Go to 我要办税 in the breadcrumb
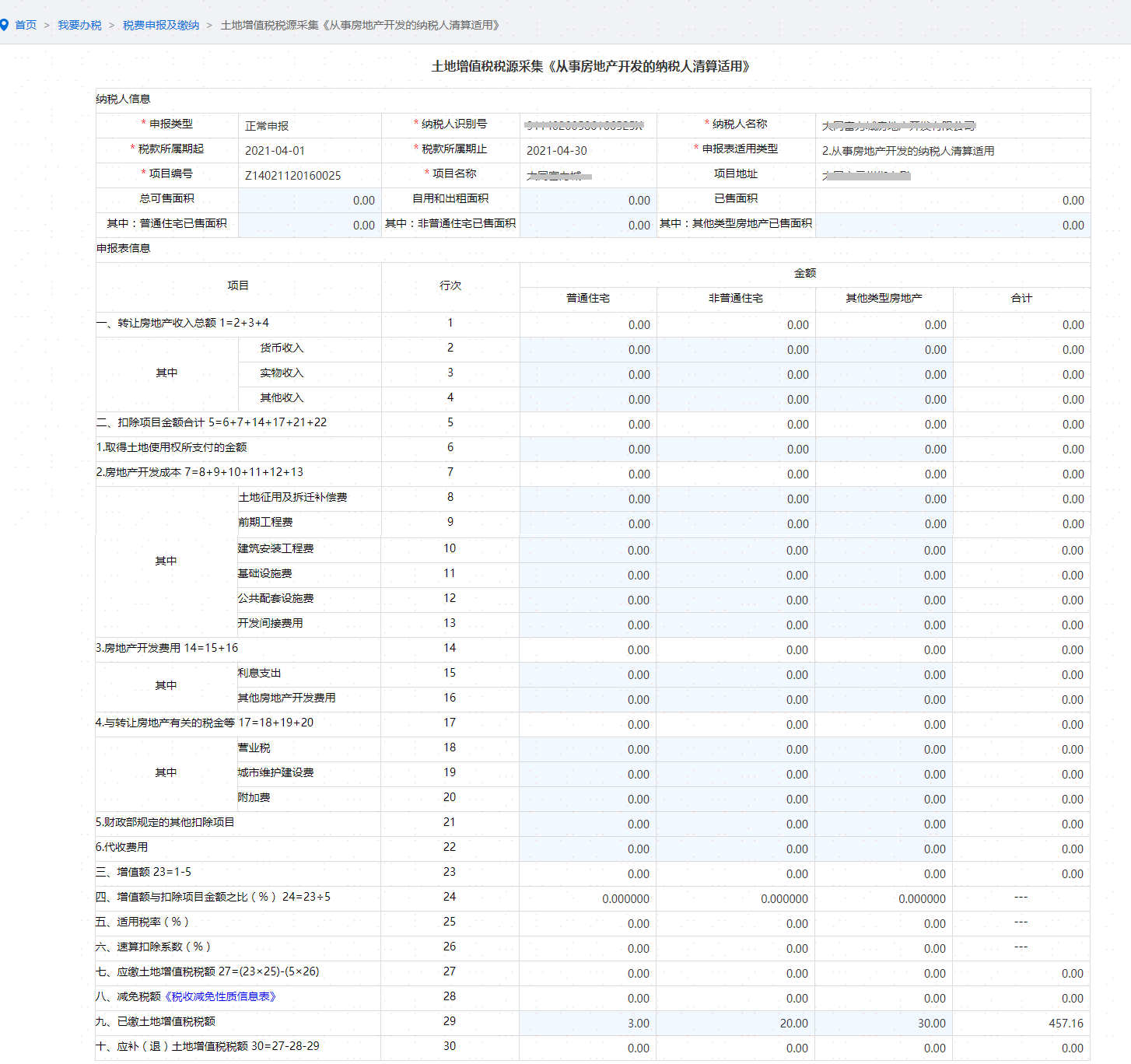 (x=79, y=25)
